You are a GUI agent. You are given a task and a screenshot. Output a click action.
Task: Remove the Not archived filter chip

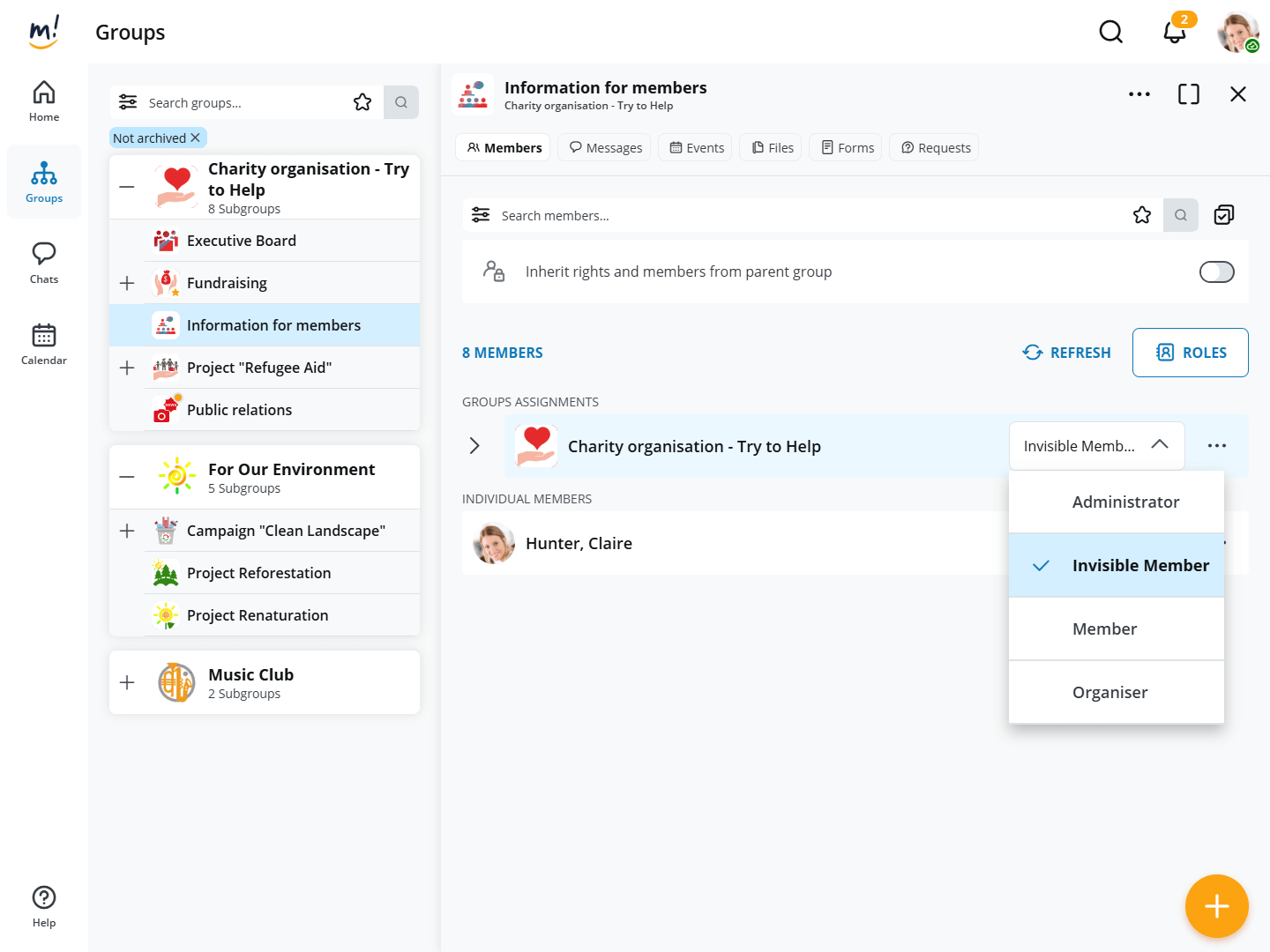click(196, 138)
